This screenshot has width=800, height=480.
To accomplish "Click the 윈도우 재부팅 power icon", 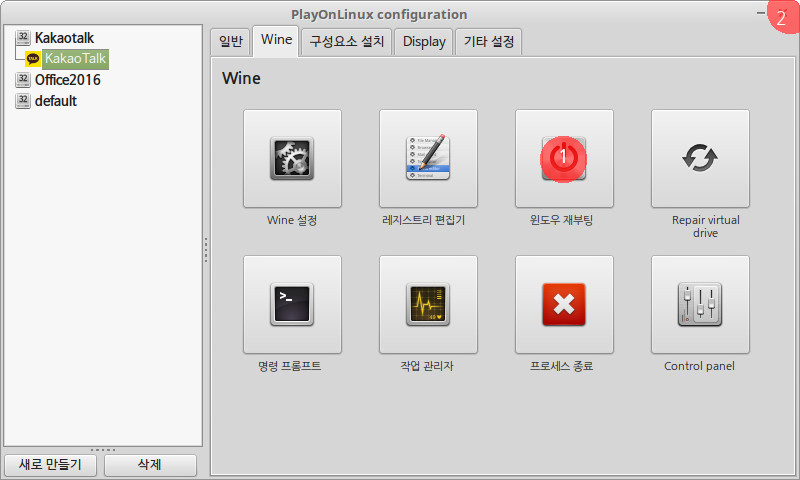I will pyautogui.click(x=564, y=159).
